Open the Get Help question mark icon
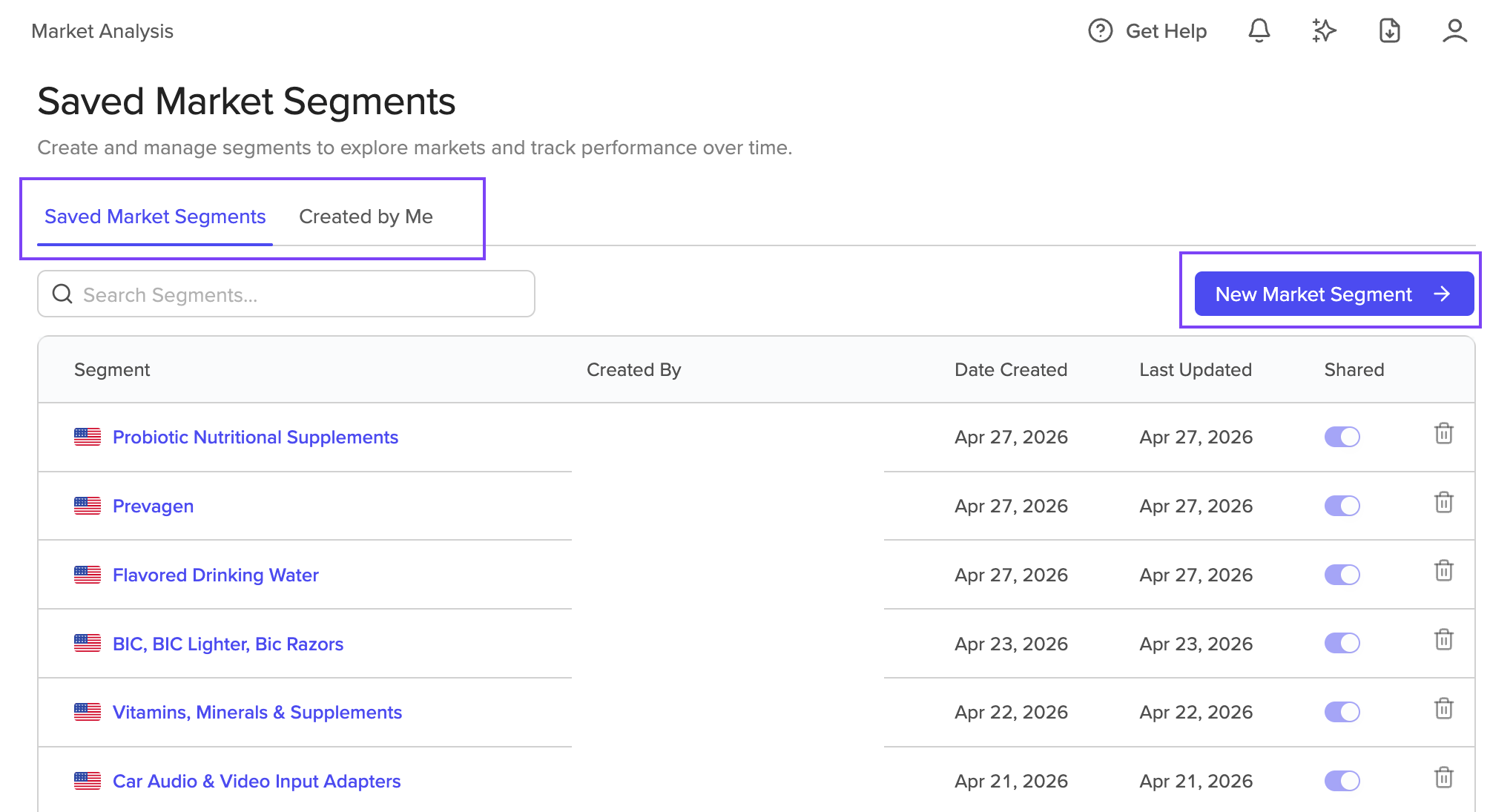This screenshot has width=1490, height=812. (x=1100, y=31)
